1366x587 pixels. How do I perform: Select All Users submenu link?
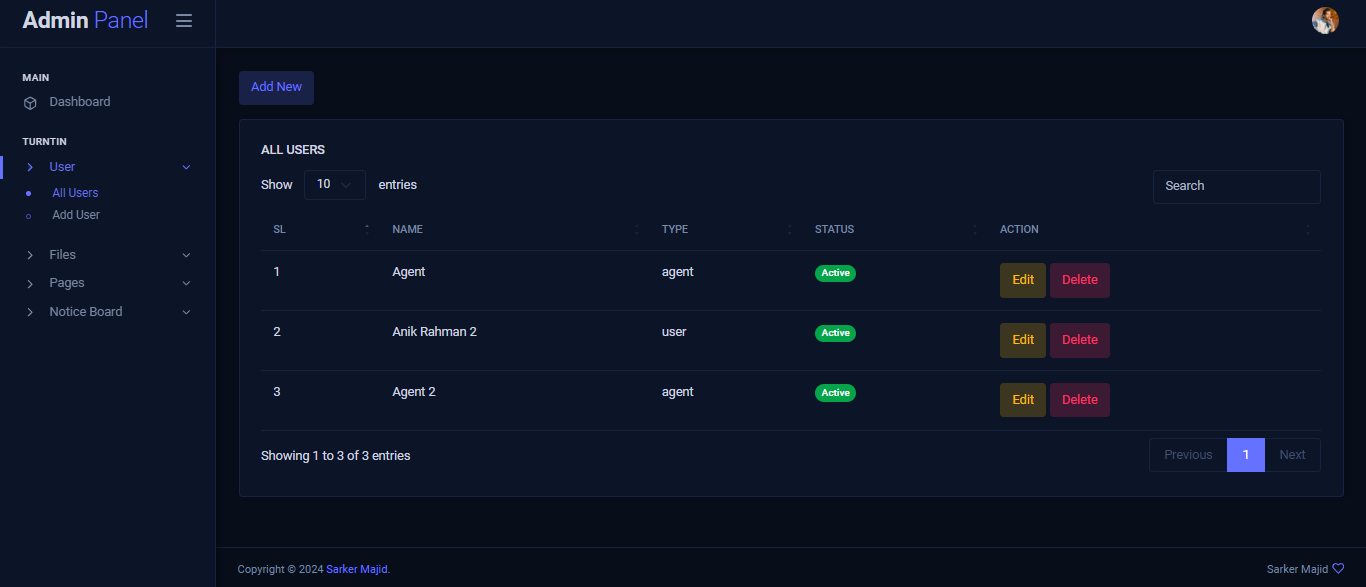click(x=75, y=193)
